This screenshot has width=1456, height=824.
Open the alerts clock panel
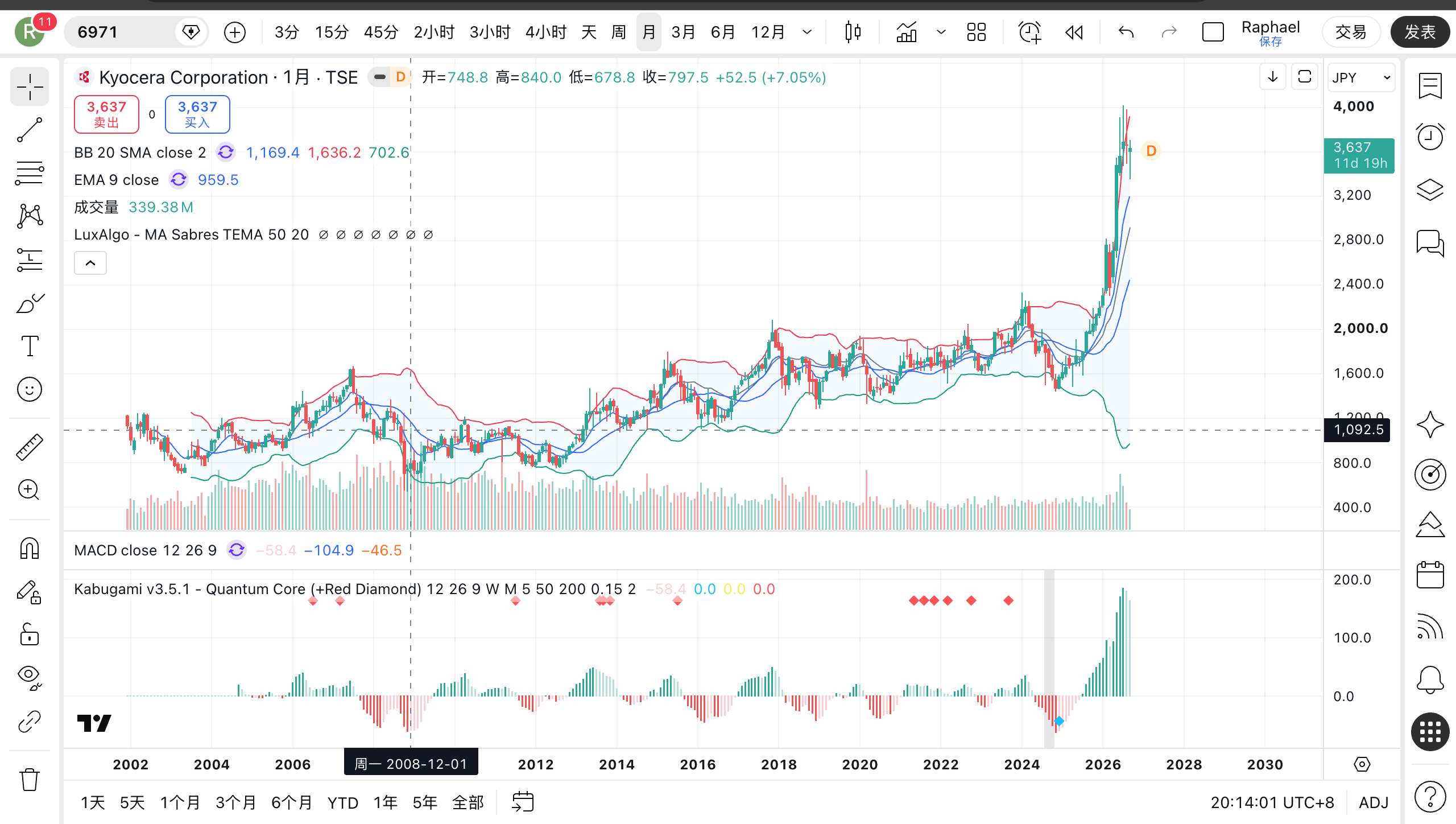(x=1430, y=137)
